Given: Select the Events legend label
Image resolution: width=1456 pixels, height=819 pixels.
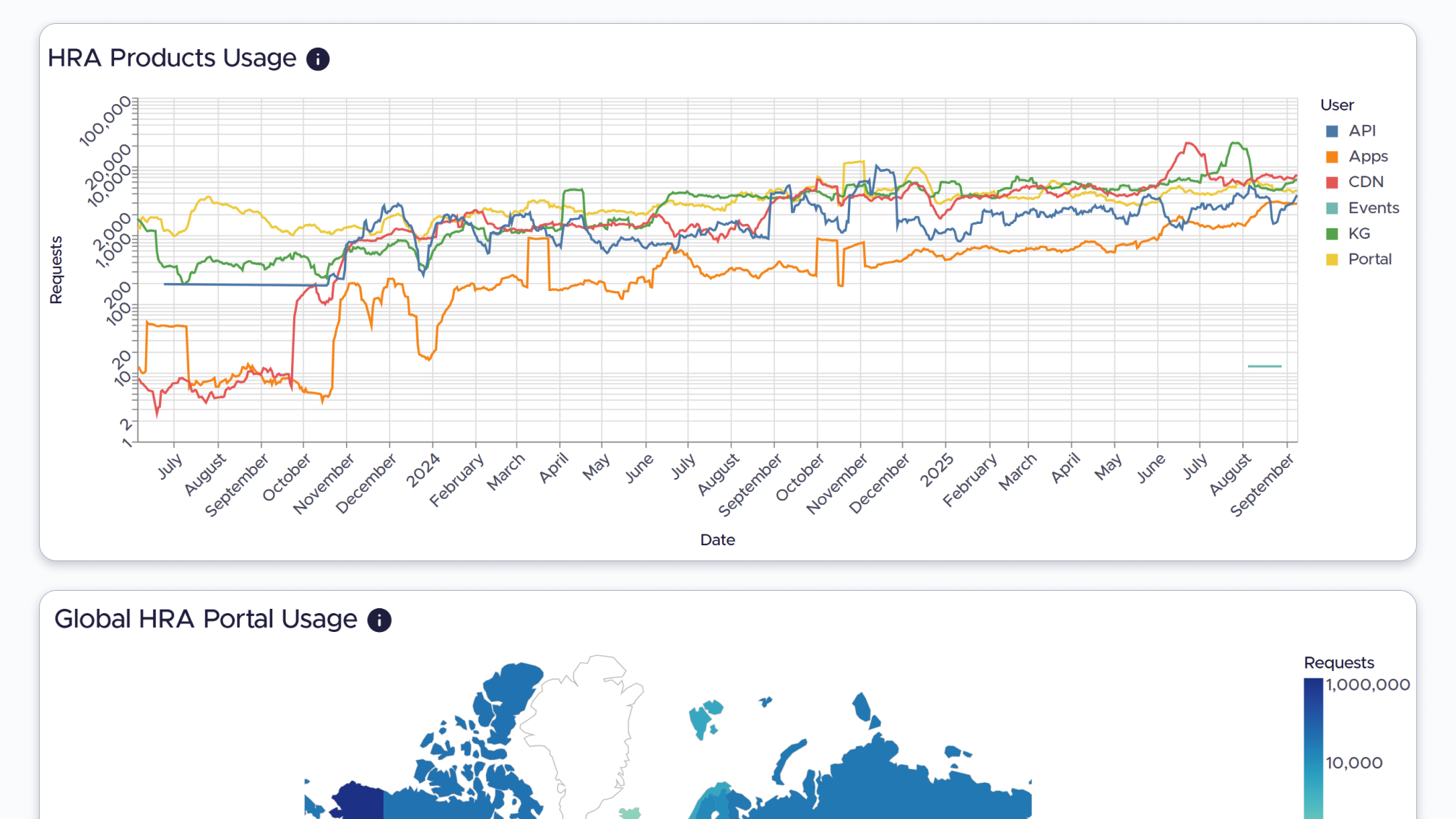Looking at the screenshot, I should point(1373,208).
